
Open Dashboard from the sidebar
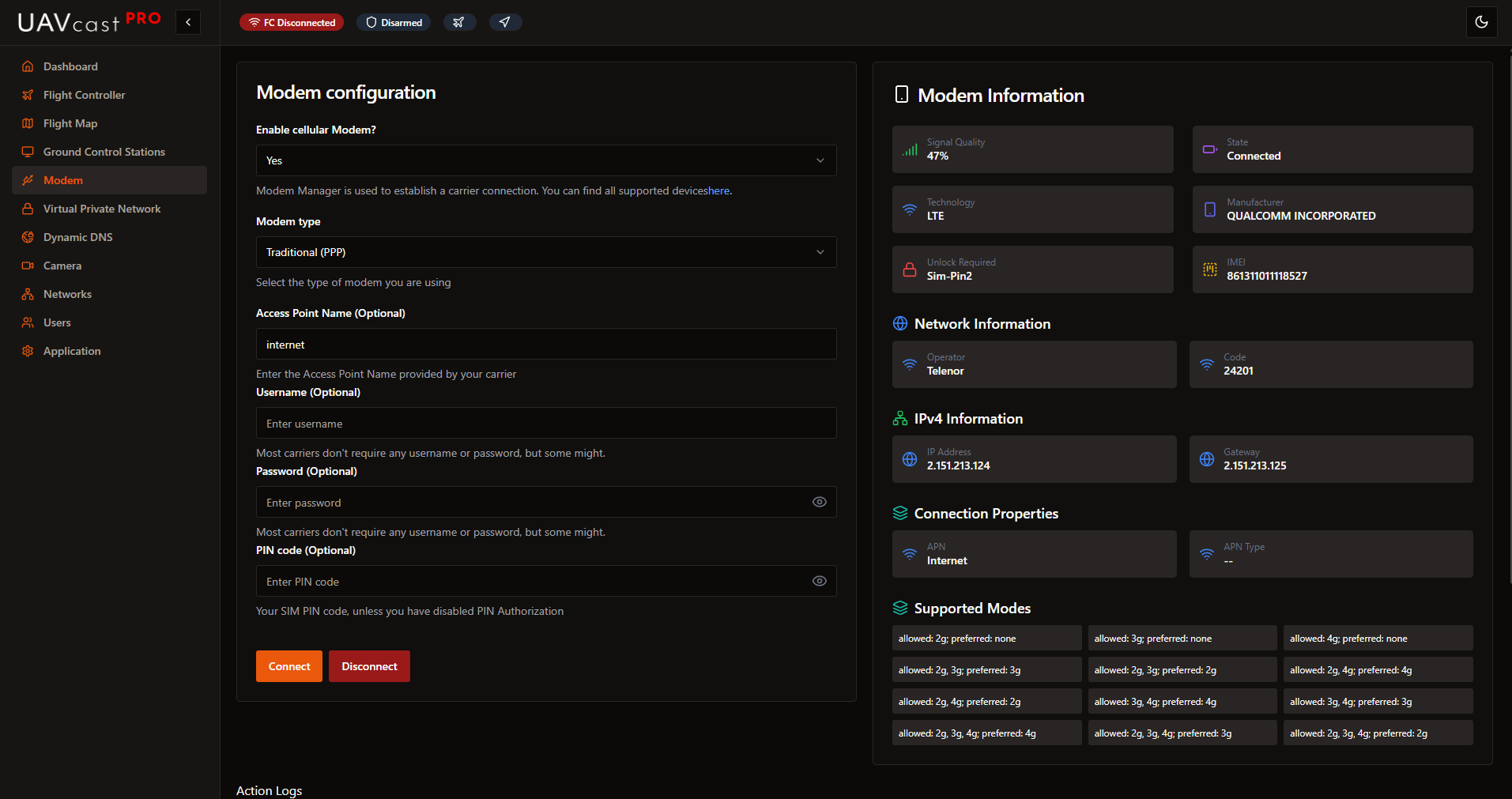70,66
